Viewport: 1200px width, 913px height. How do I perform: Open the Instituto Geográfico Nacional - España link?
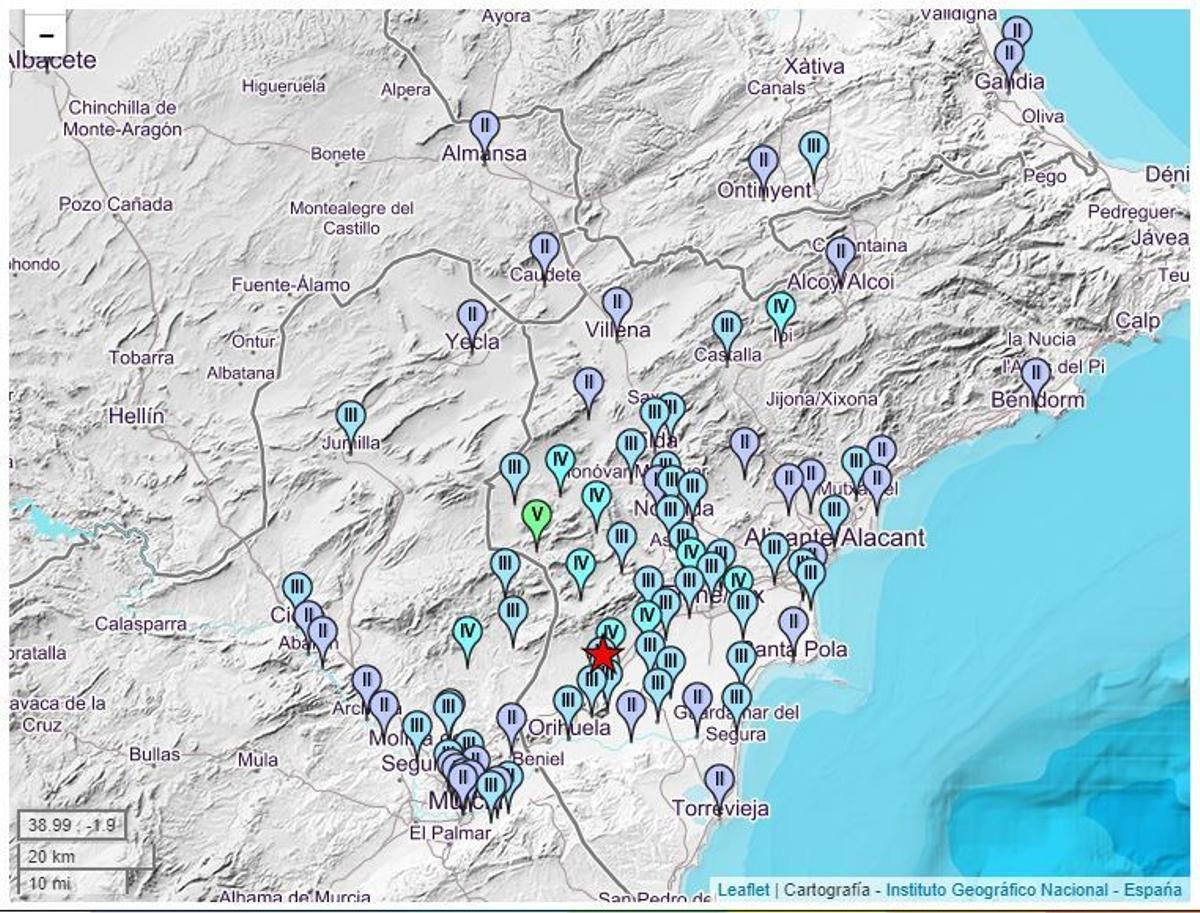click(1034, 889)
